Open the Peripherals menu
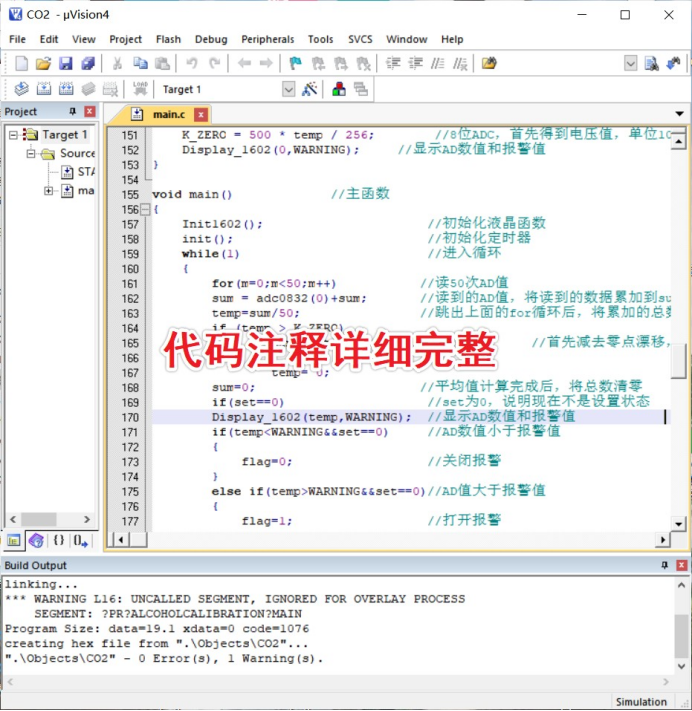 click(x=268, y=39)
